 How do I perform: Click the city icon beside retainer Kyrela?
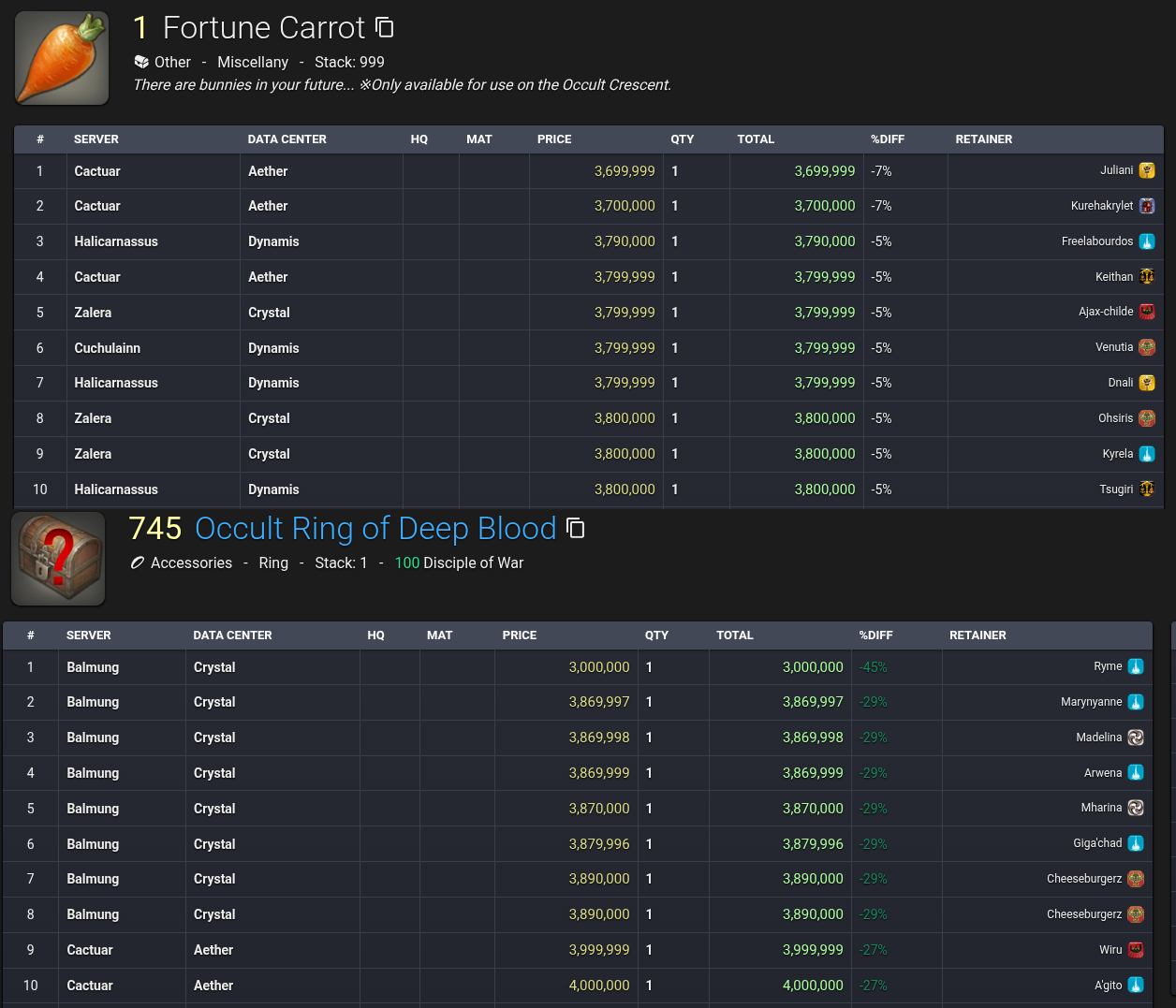[1147, 454]
